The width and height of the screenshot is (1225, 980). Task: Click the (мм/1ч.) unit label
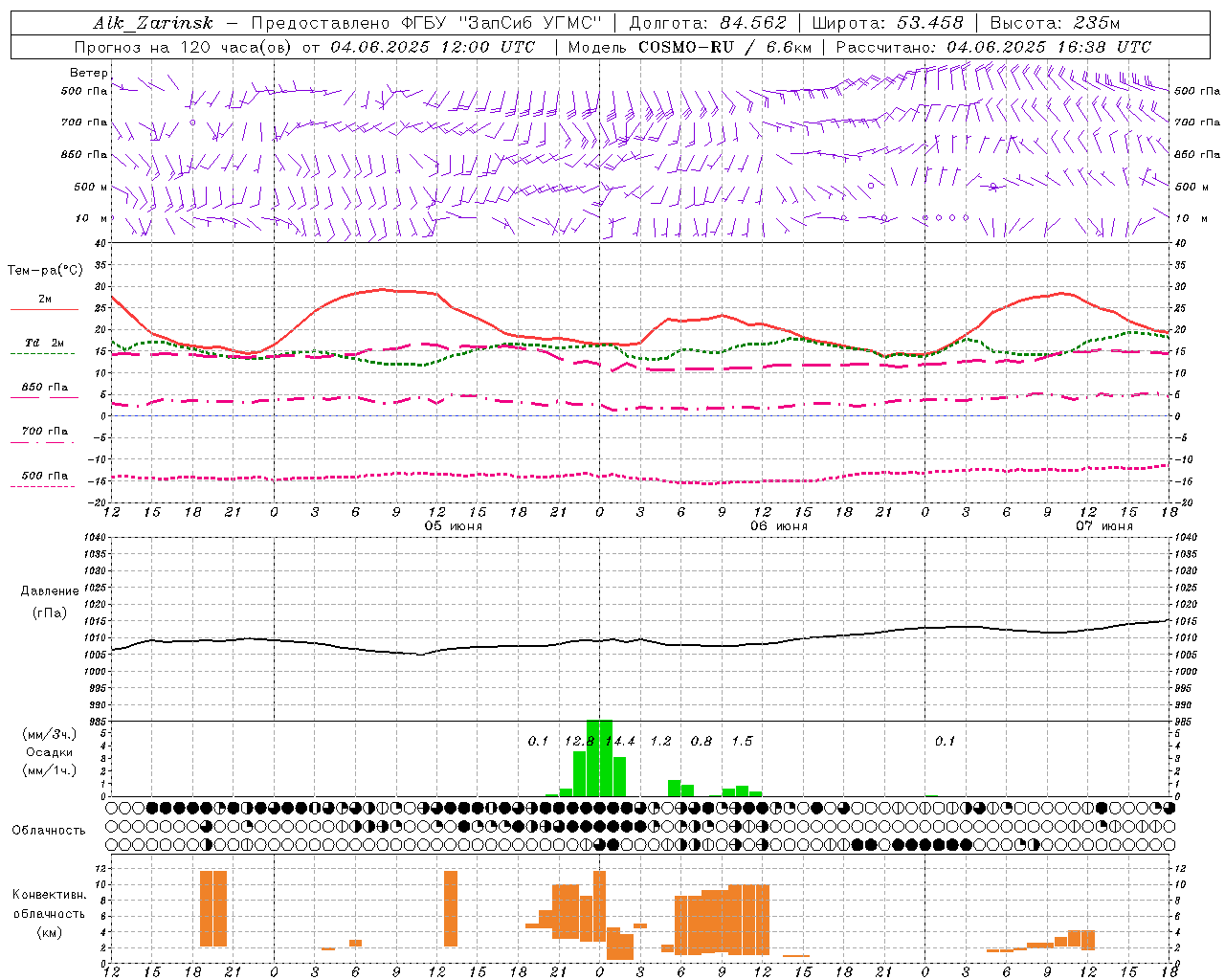point(50,770)
